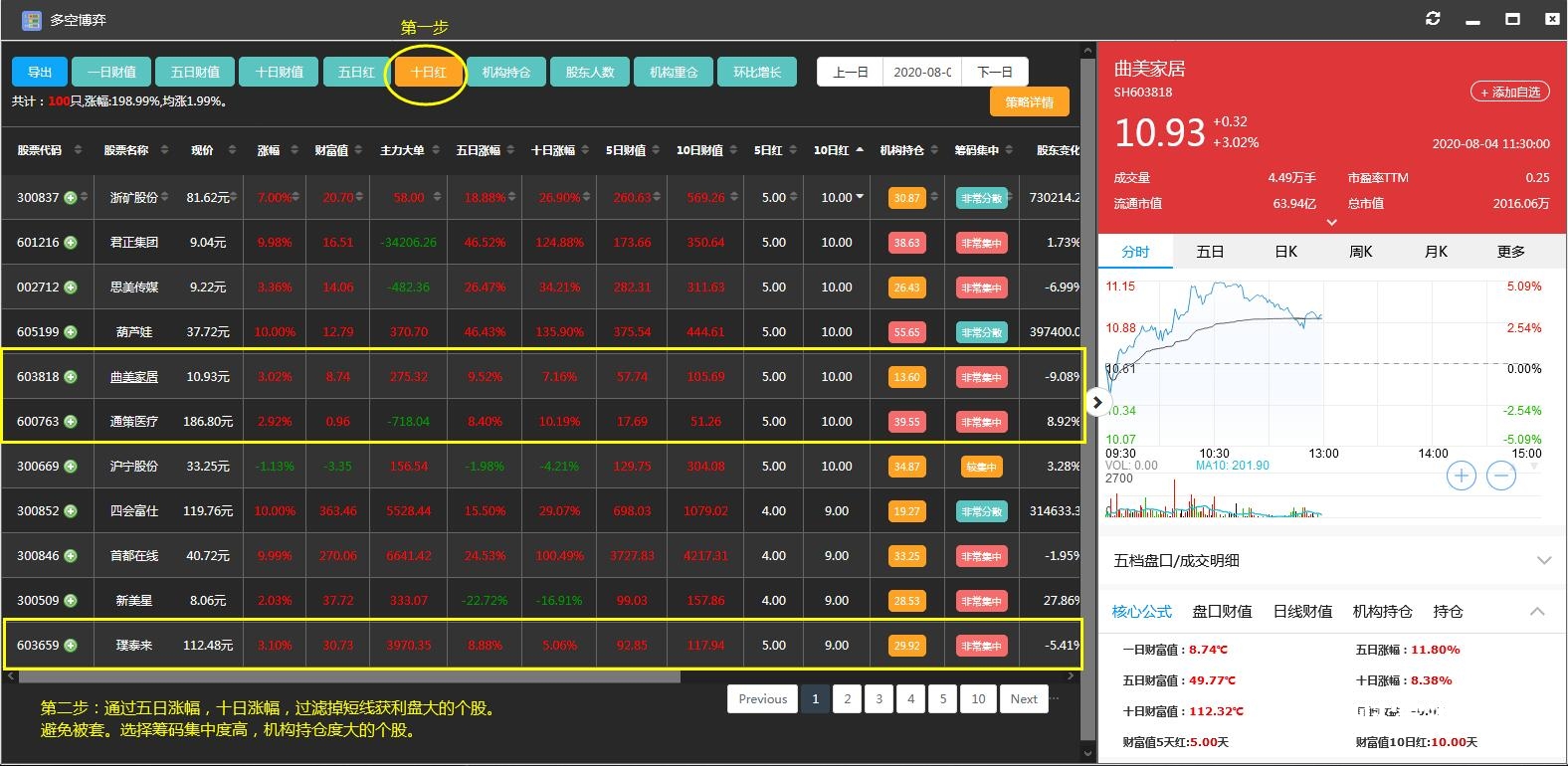Jump to page 5
The width and height of the screenshot is (1568, 766).
point(943,698)
